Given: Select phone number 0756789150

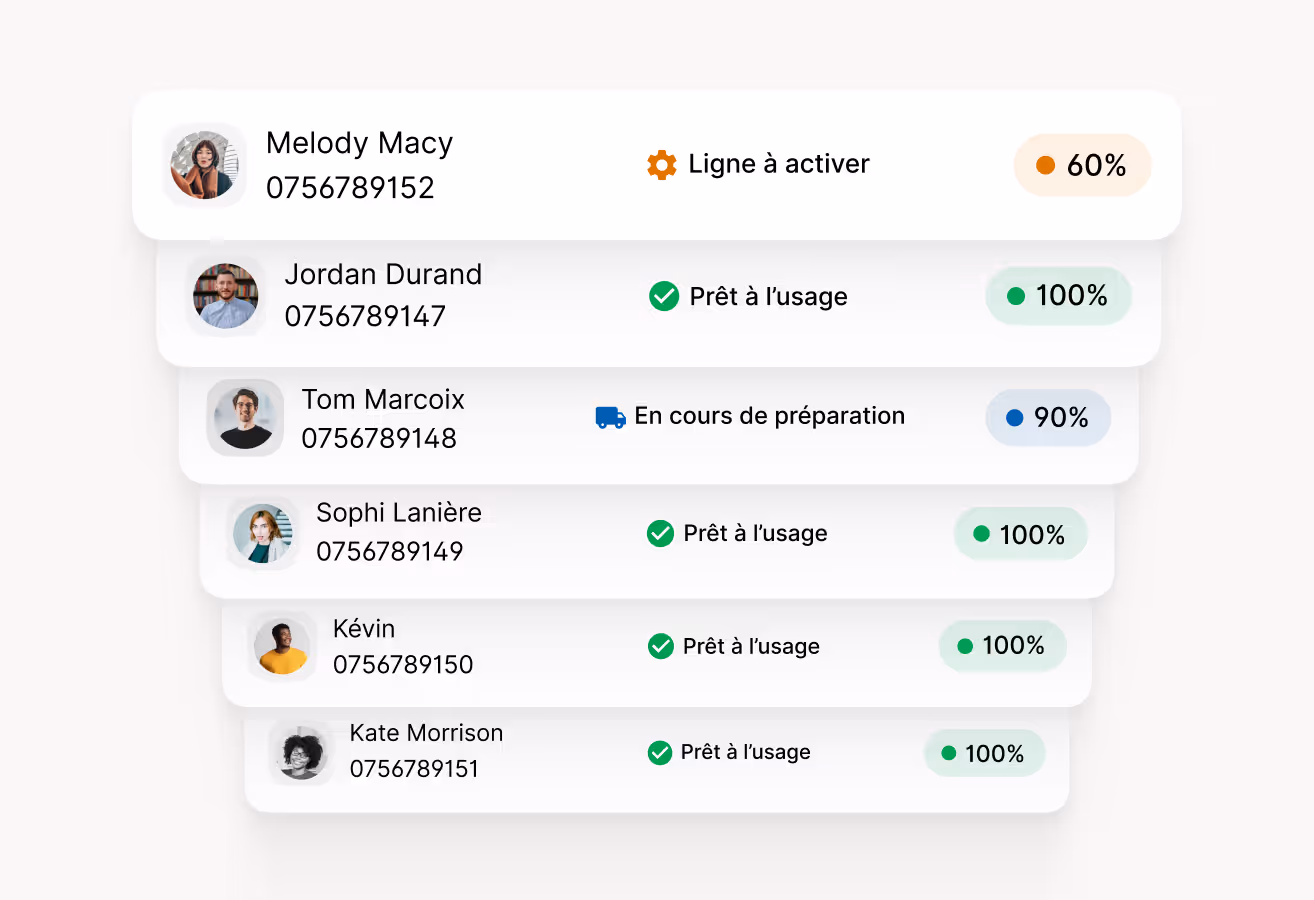Looking at the screenshot, I should [403, 664].
